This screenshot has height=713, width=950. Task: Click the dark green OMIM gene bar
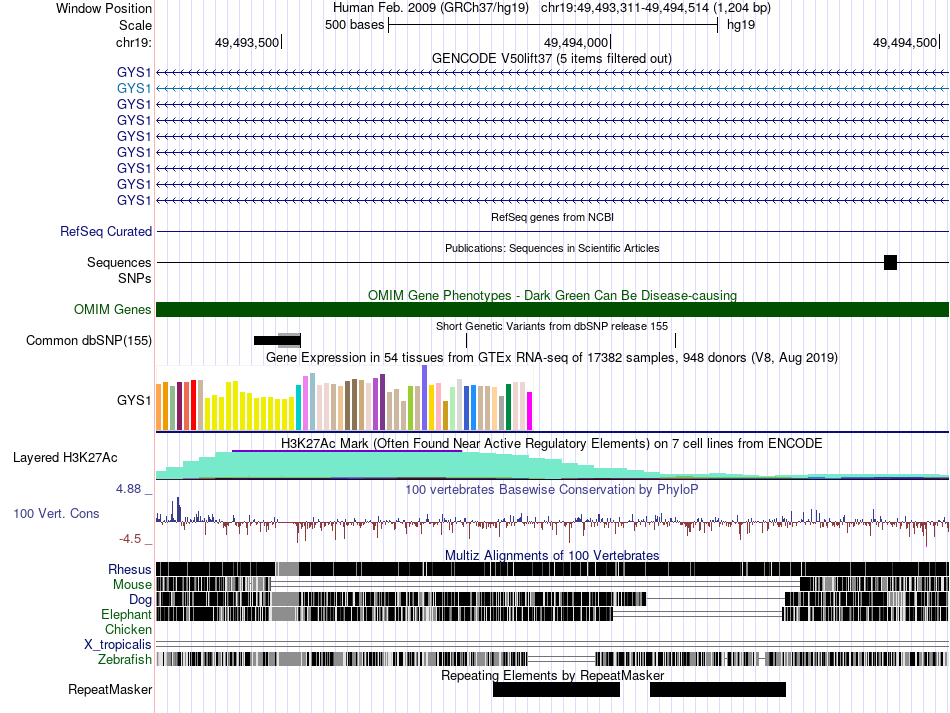[552, 310]
